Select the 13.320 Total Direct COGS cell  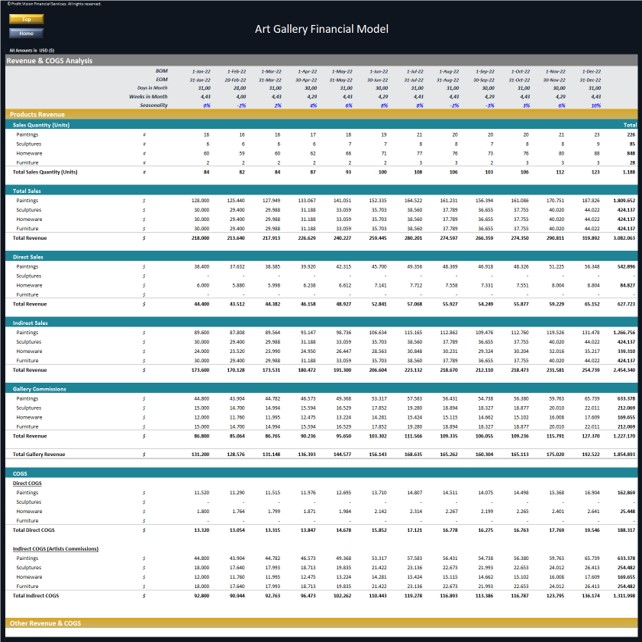click(201, 530)
